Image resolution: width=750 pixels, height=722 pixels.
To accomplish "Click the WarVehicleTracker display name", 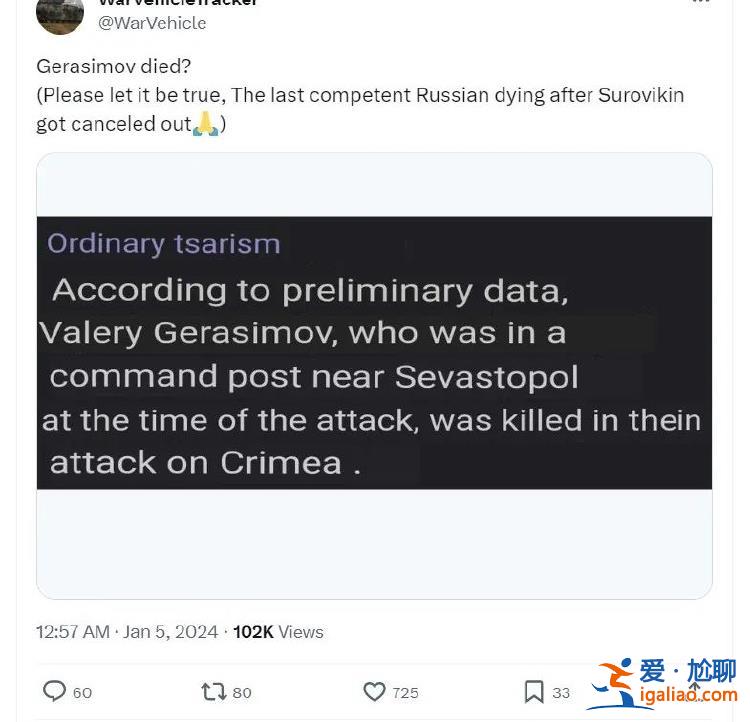I will 178,3.
